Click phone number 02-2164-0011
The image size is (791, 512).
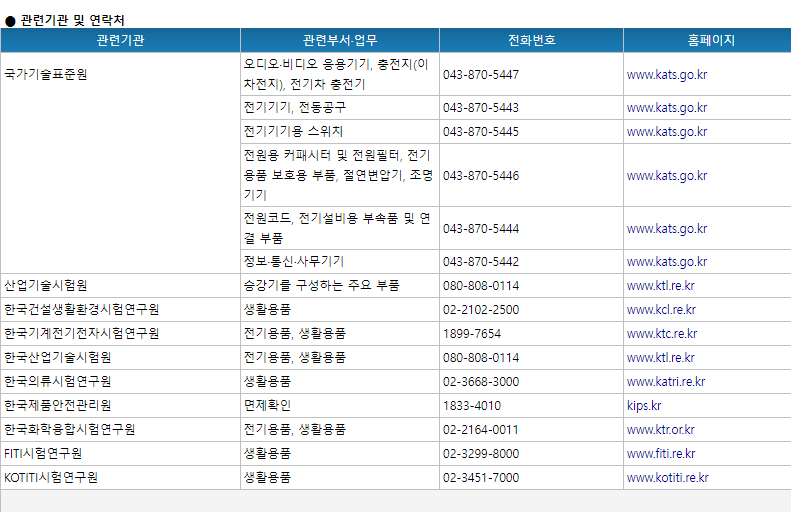point(481,430)
